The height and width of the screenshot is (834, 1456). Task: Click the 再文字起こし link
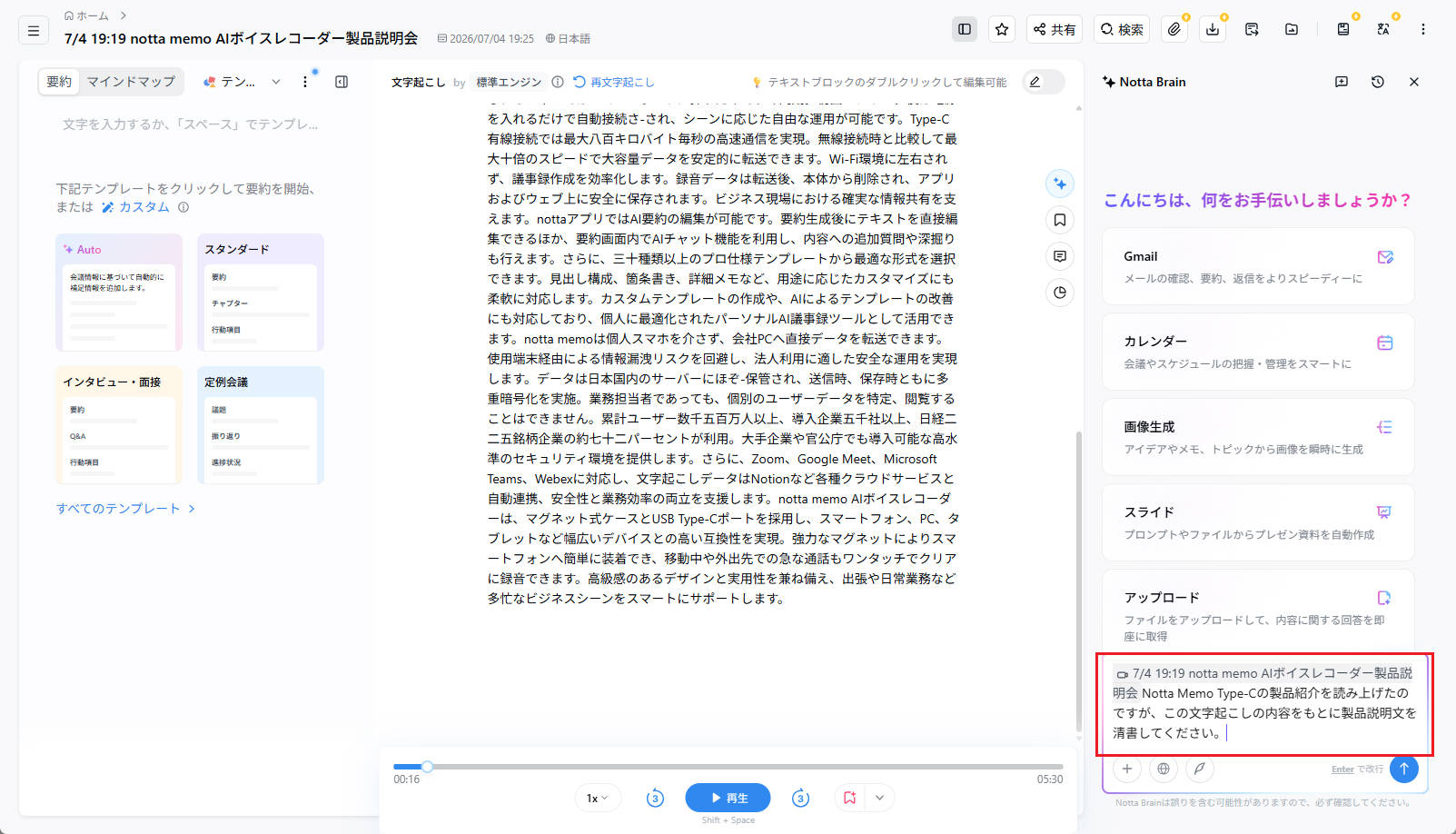[614, 82]
